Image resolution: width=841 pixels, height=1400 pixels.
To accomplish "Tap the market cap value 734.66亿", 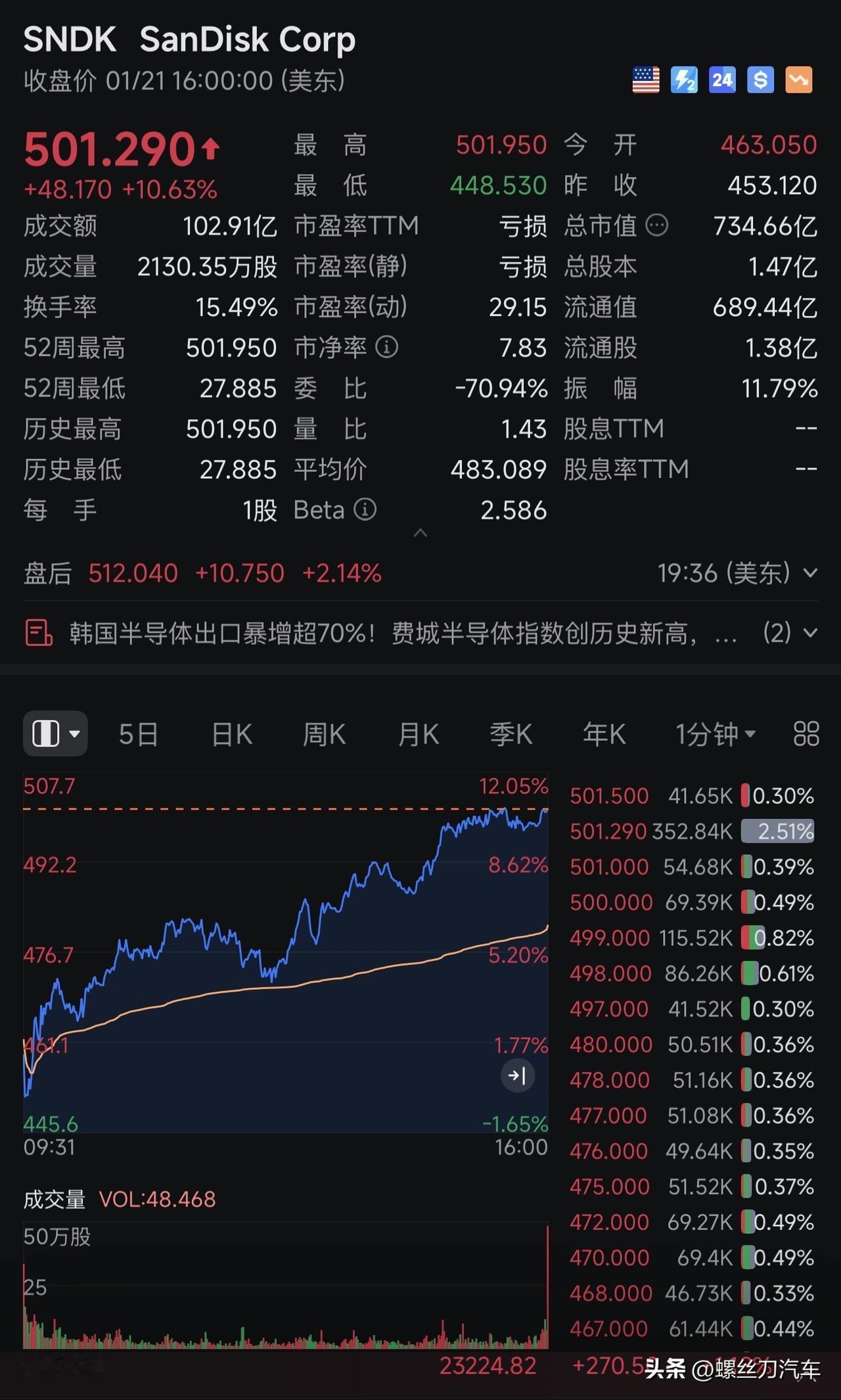I will [765, 226].
